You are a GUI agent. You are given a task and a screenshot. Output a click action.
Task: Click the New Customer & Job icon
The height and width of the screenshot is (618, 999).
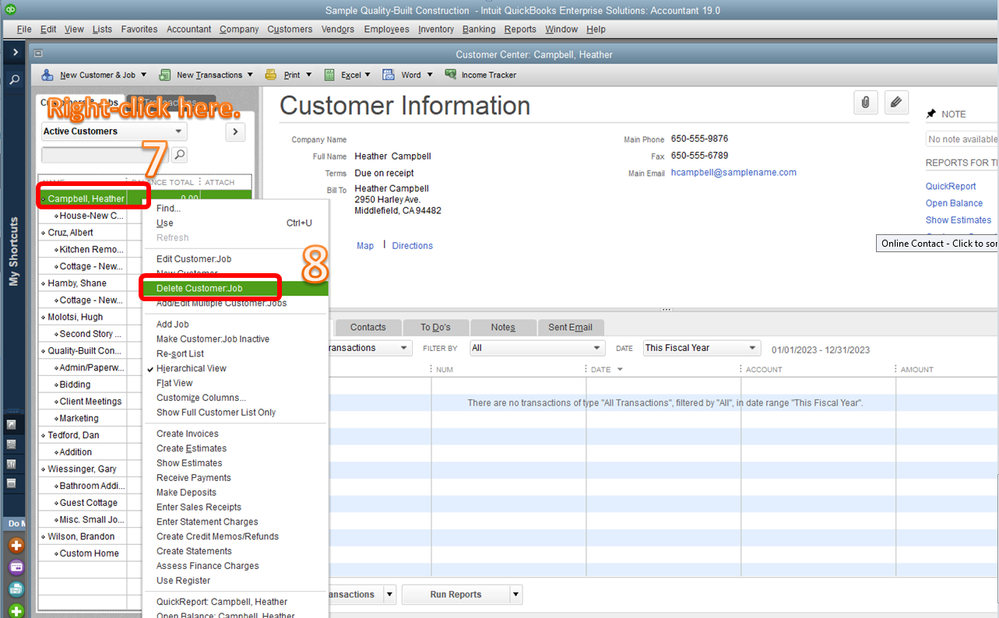(x=47, y=75)
